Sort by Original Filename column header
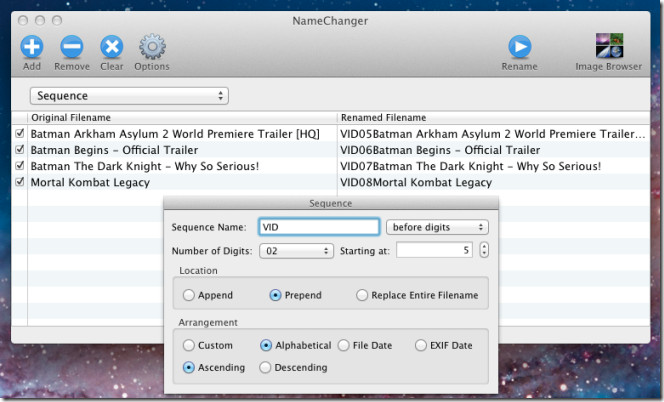The width and height of the screenshot is (664, 402). pyautogui.click(x=182, y=118)
